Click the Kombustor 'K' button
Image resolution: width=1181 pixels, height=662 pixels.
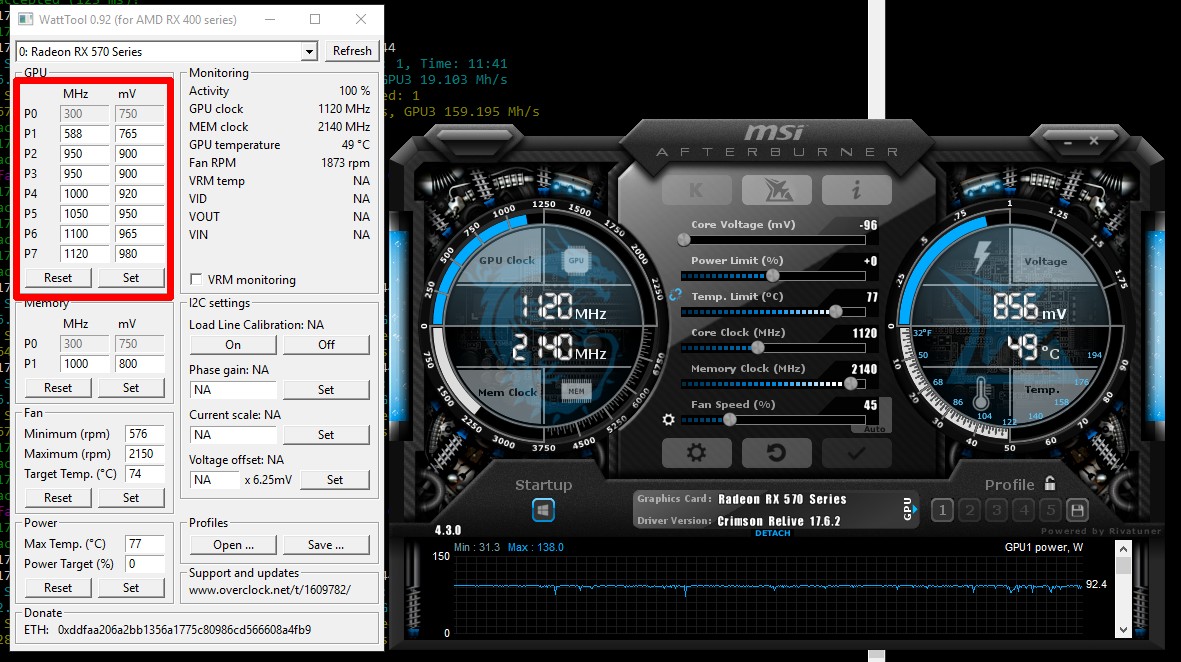click(x=696, y=189)
